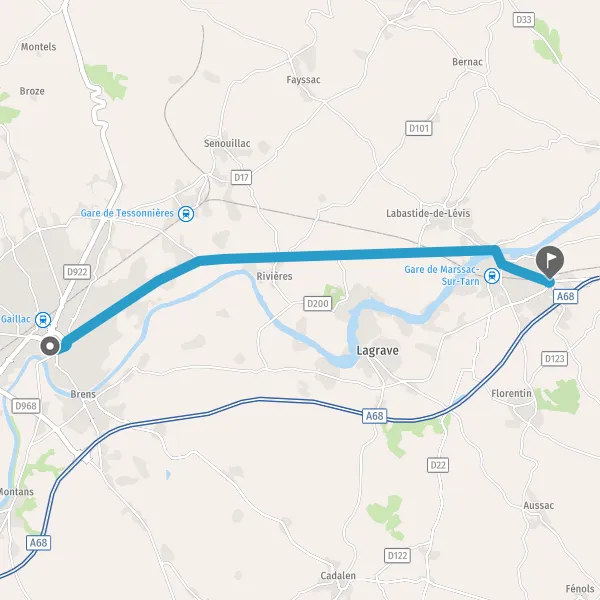Click the D17 road label near Senouillac
Image resolution: width=600 pixels, height=600 pixels.
(241, 178)
